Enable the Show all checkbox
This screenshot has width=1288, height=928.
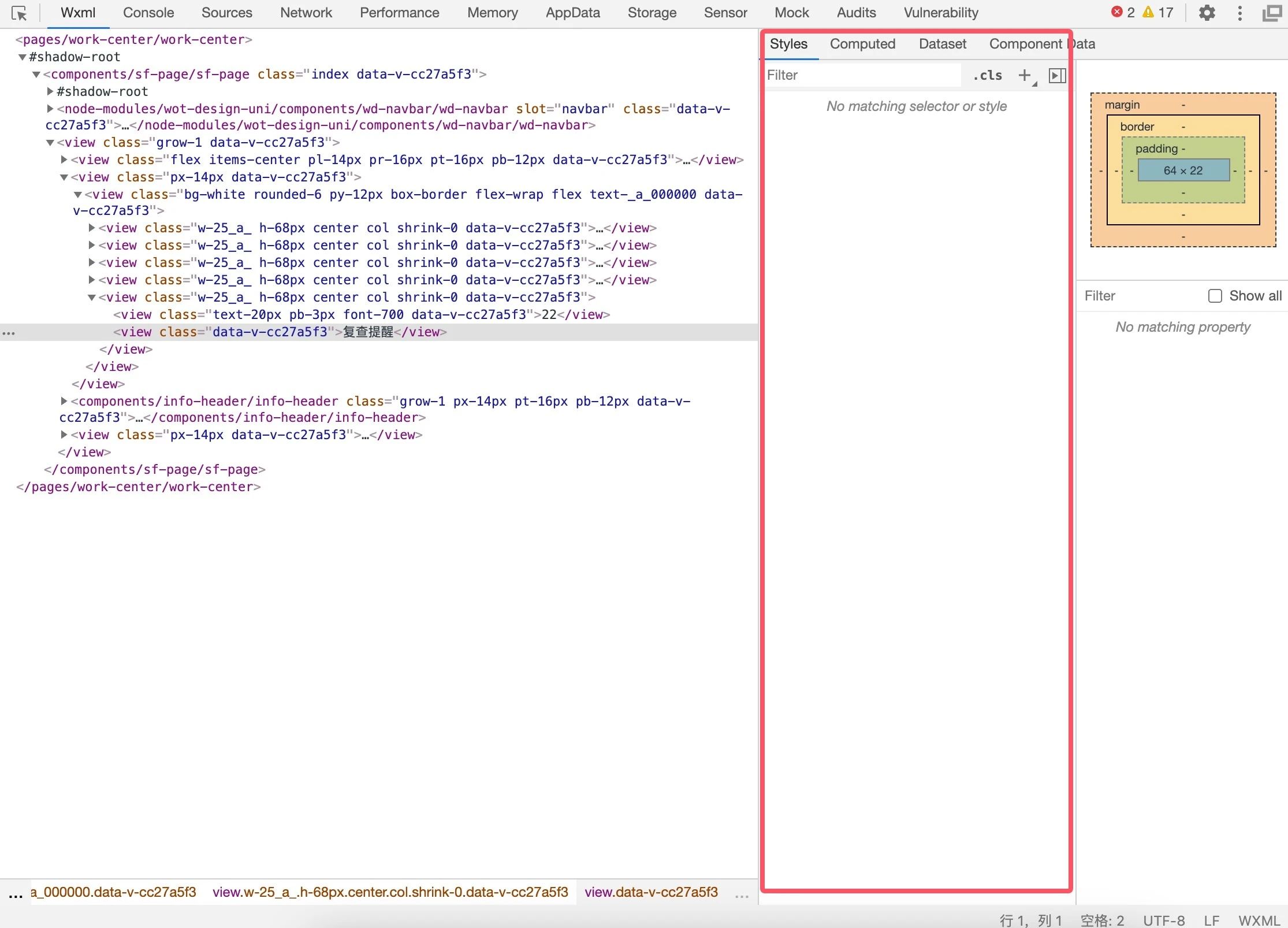pyautogui.click(x=1215, y=296)
